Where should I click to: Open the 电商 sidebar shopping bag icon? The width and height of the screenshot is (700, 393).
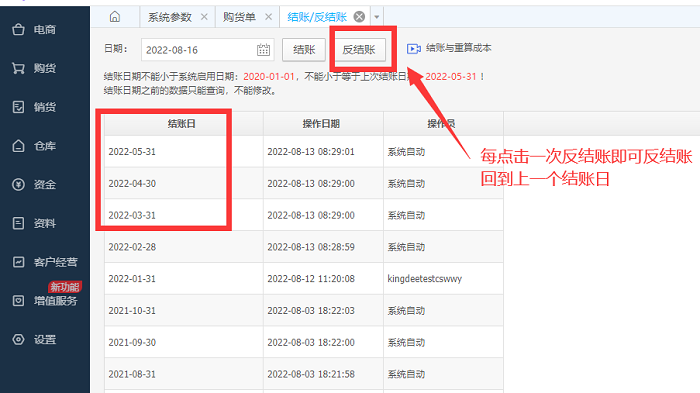click(x=18, y=29)
